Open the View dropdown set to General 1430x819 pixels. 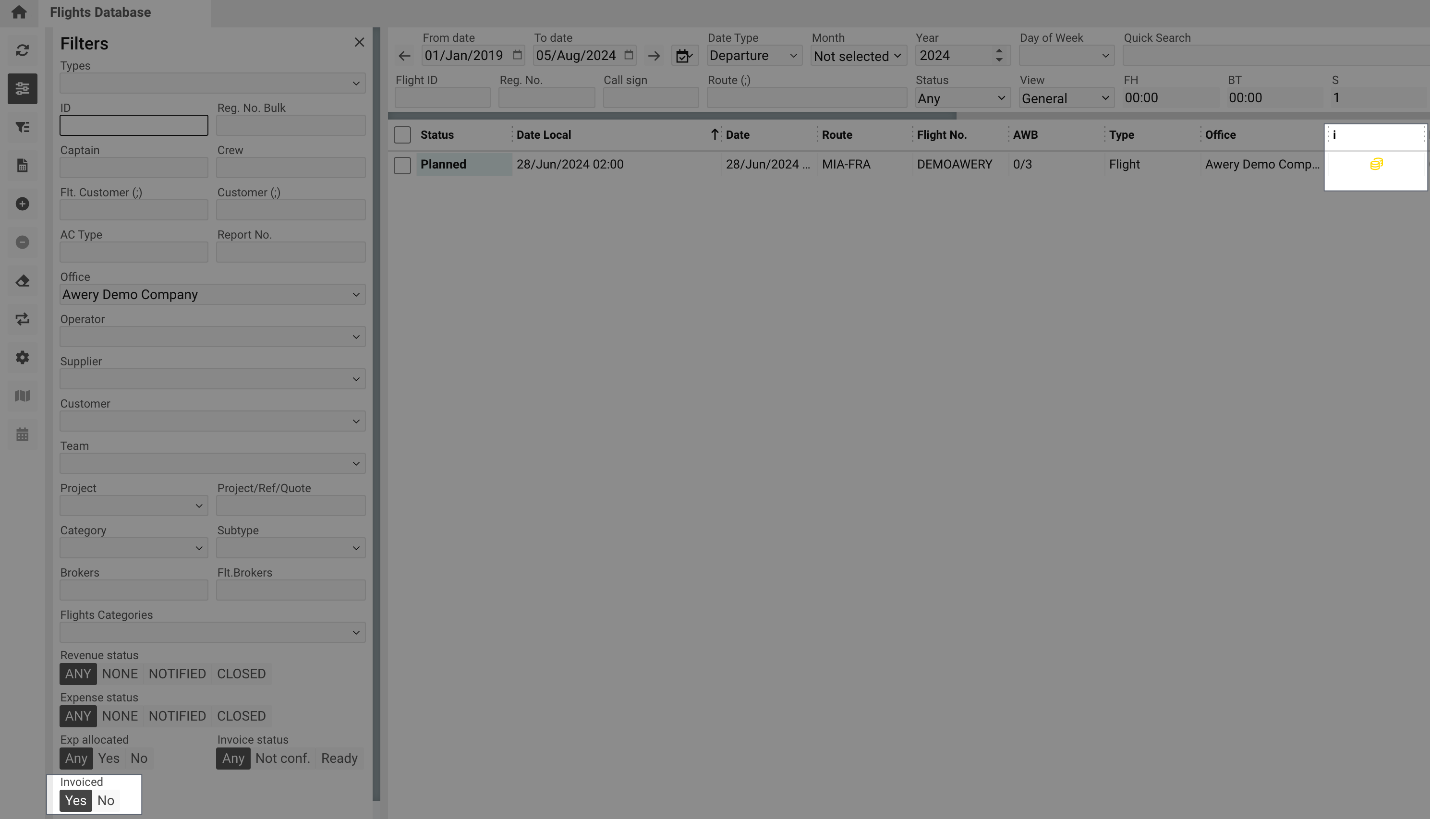coord(1065,97)
